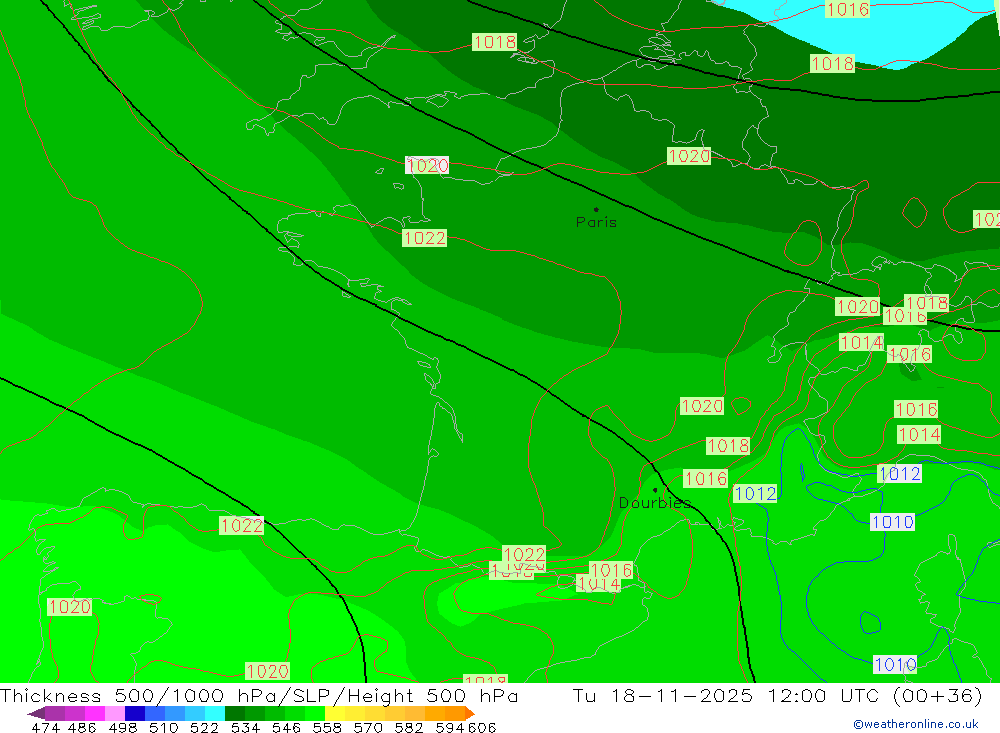Click the legend value 582
The width and height of the screenshot is (1000, 733).
point(408,727)
